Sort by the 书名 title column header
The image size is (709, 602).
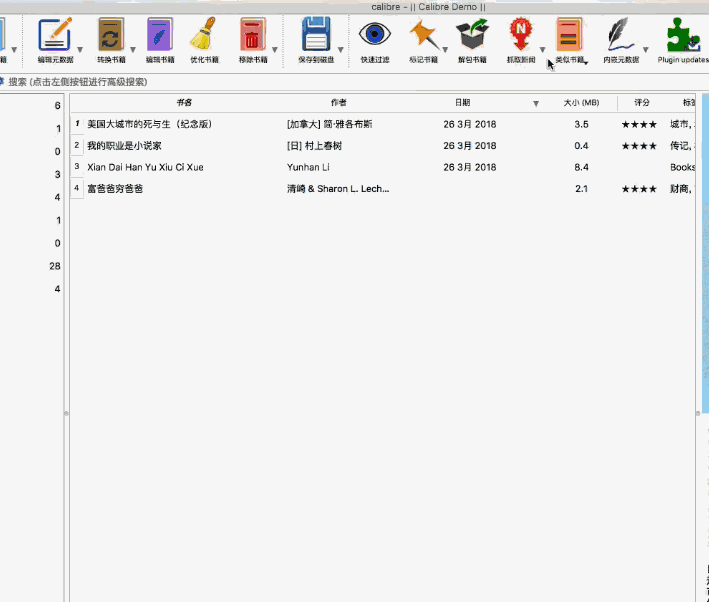coord(184,103)
